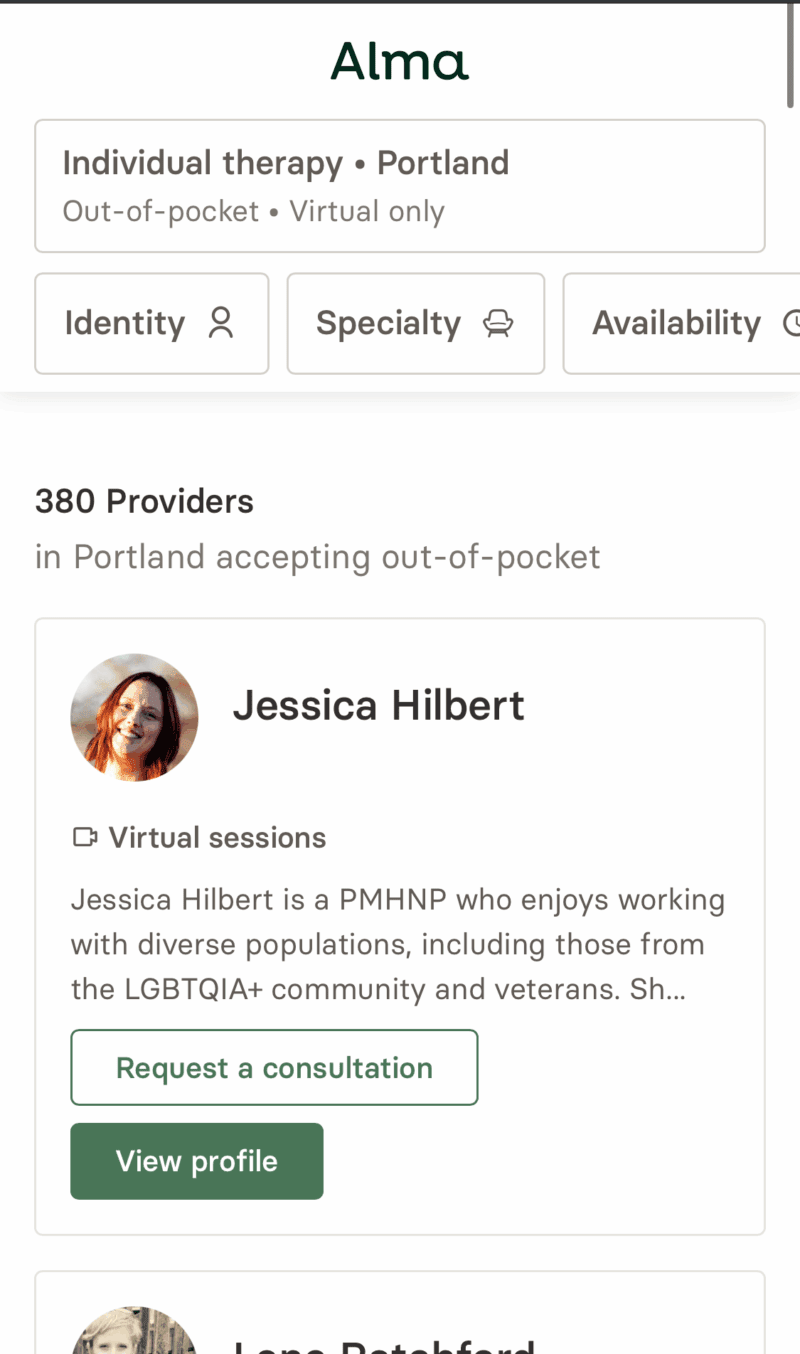Viewport: 800px width, 1354px height.
Task: Click Jessica Hilbert's profile photo
Action: [x=134, y=717]
